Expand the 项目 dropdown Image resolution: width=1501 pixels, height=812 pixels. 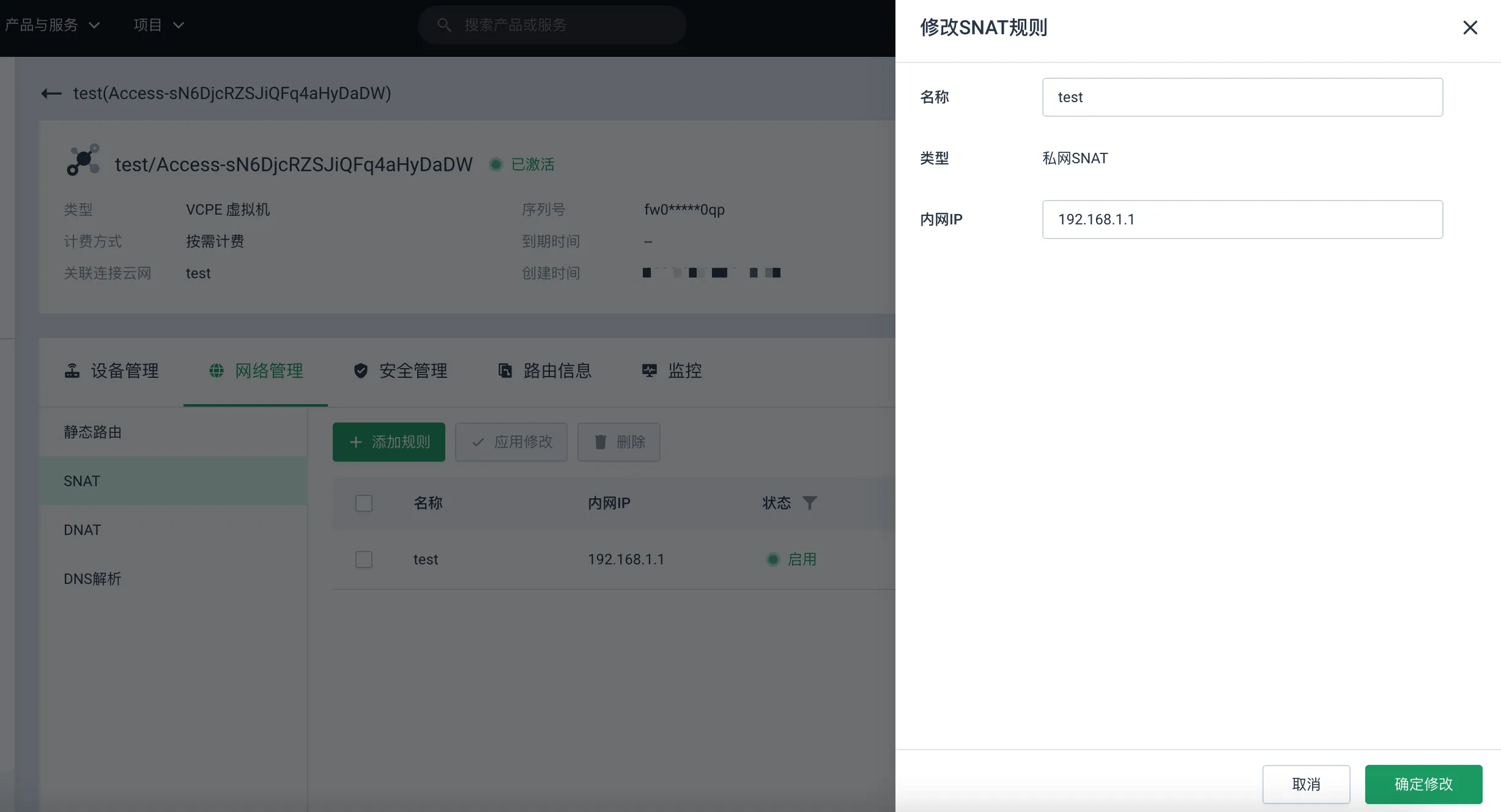pos(159,25)
